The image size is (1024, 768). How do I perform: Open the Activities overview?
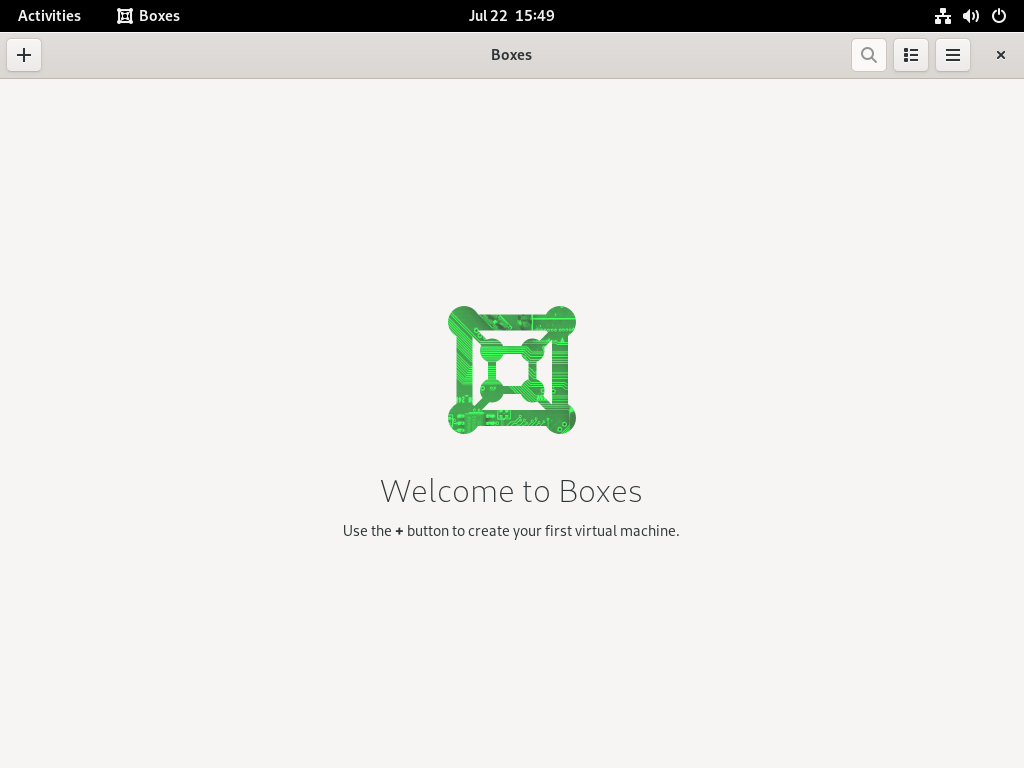pos(50,16)
